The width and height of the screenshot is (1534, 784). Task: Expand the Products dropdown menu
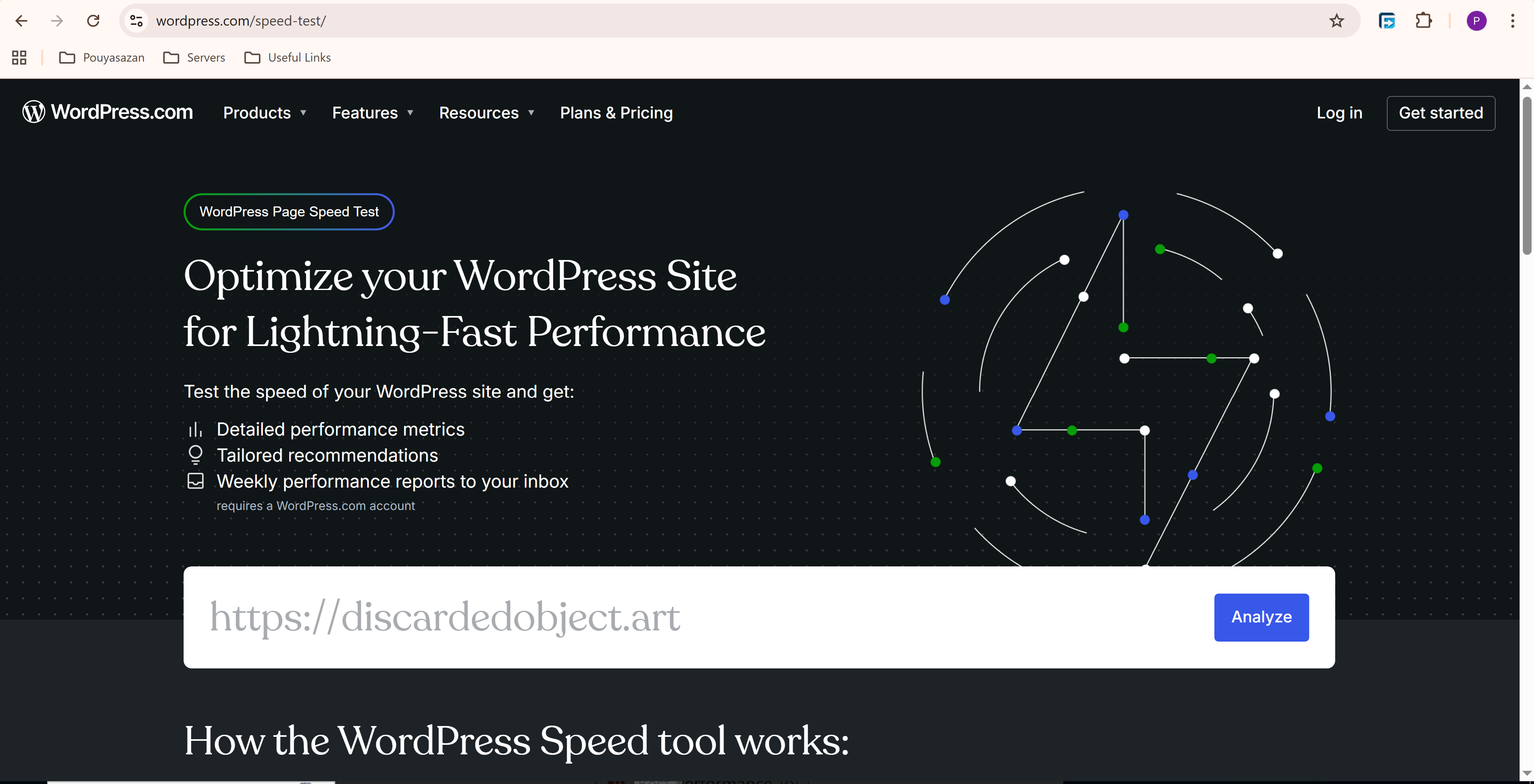[264, 113]
